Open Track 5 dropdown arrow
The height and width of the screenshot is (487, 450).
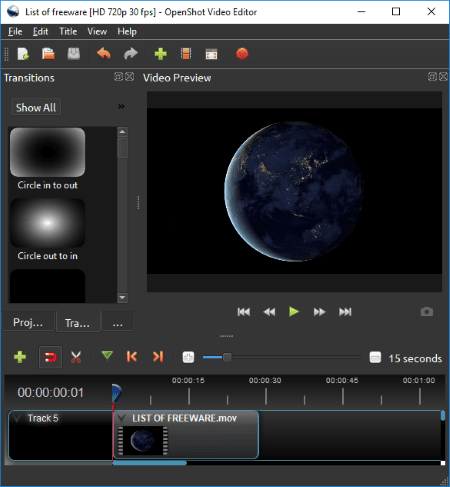[17, 418]
